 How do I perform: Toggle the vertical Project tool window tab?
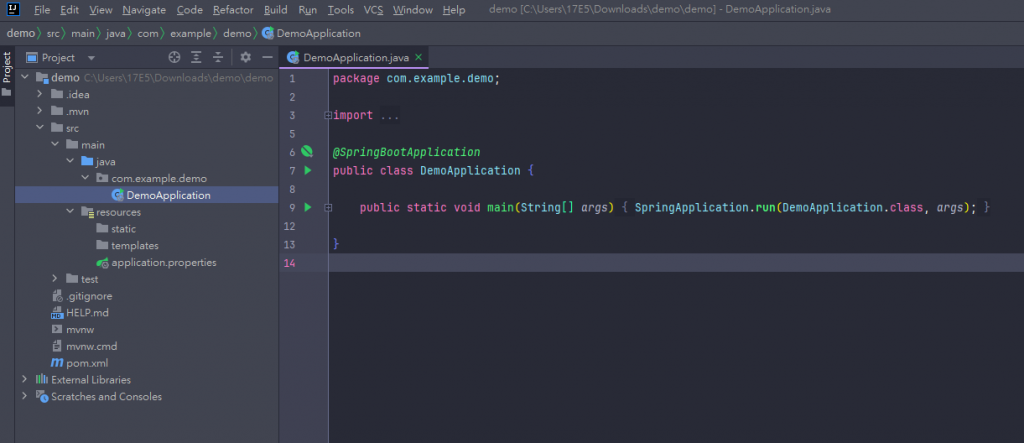pos(7,73)
